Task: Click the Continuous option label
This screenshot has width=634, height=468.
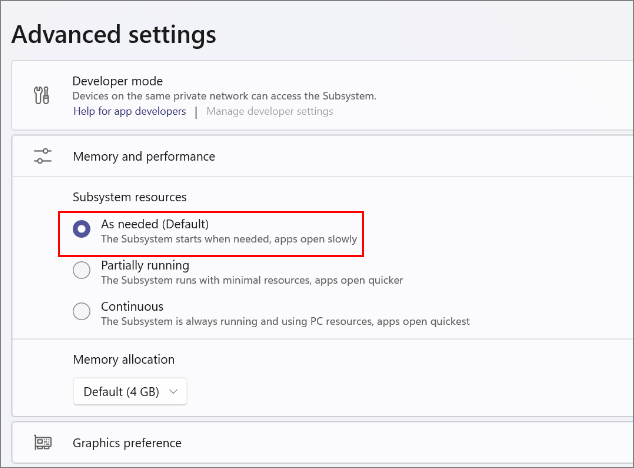Action: (132, 307)
